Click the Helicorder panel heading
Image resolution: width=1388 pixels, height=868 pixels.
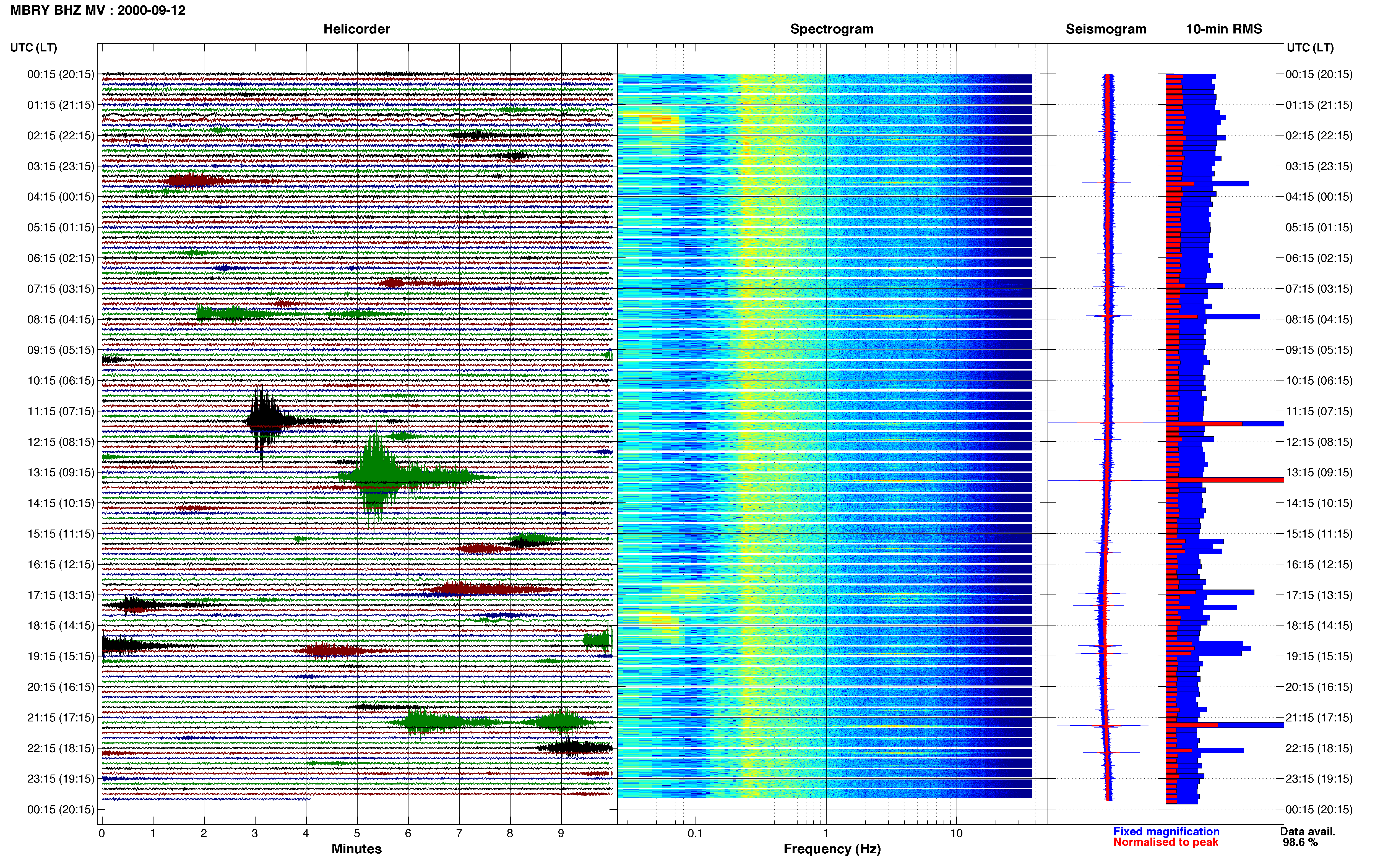coord(356,29)
